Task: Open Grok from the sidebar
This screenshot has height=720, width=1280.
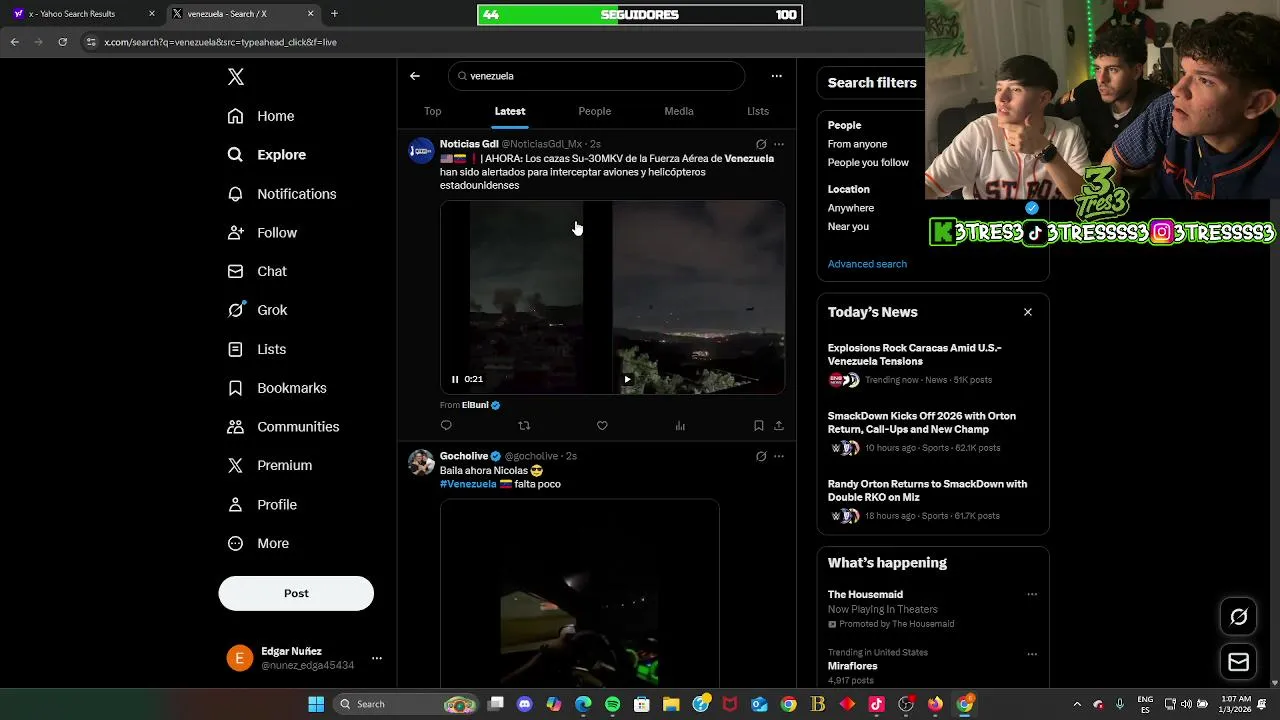Action: [x=257, y=310]
